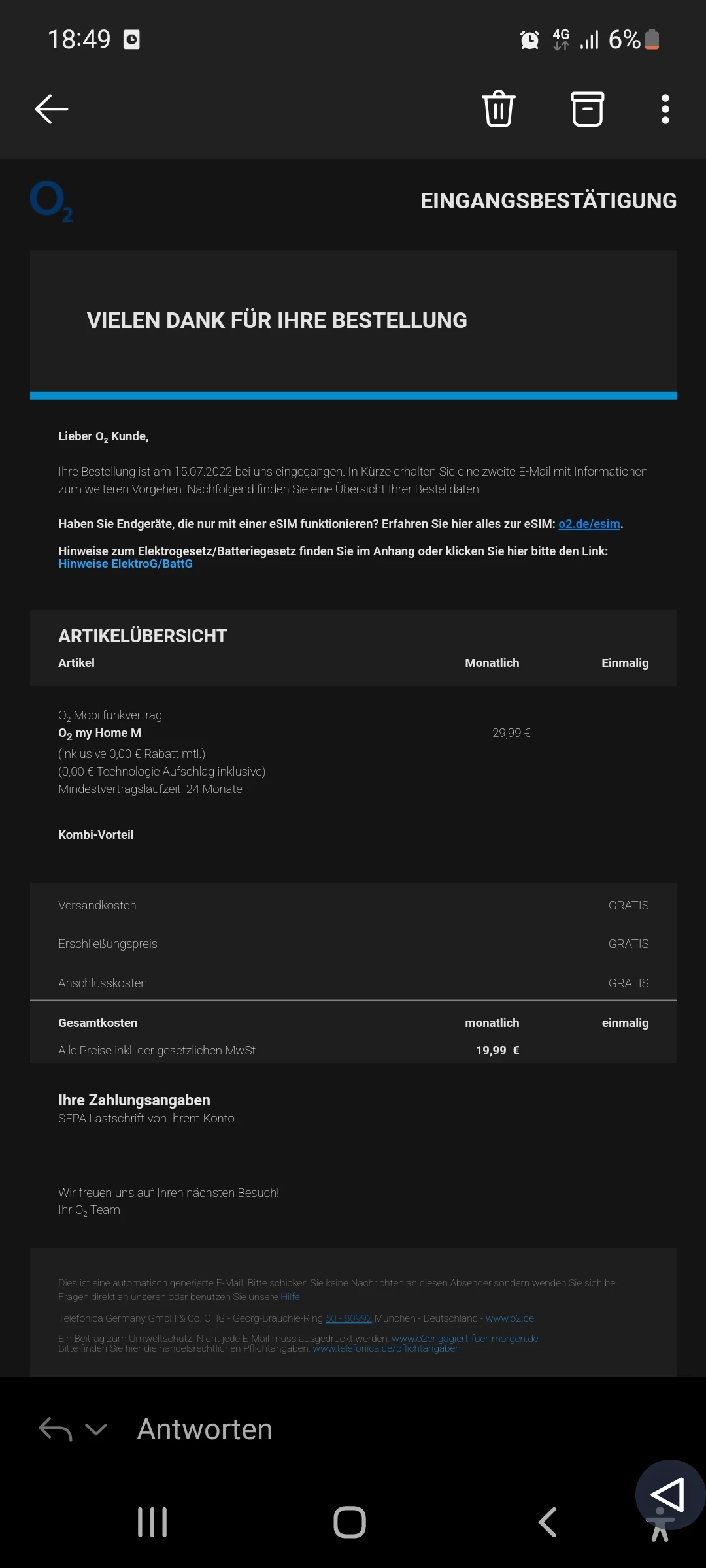Tap the 50 - 80992 address link
This screenshot has height=1568, width=706.
(348, 1318)
